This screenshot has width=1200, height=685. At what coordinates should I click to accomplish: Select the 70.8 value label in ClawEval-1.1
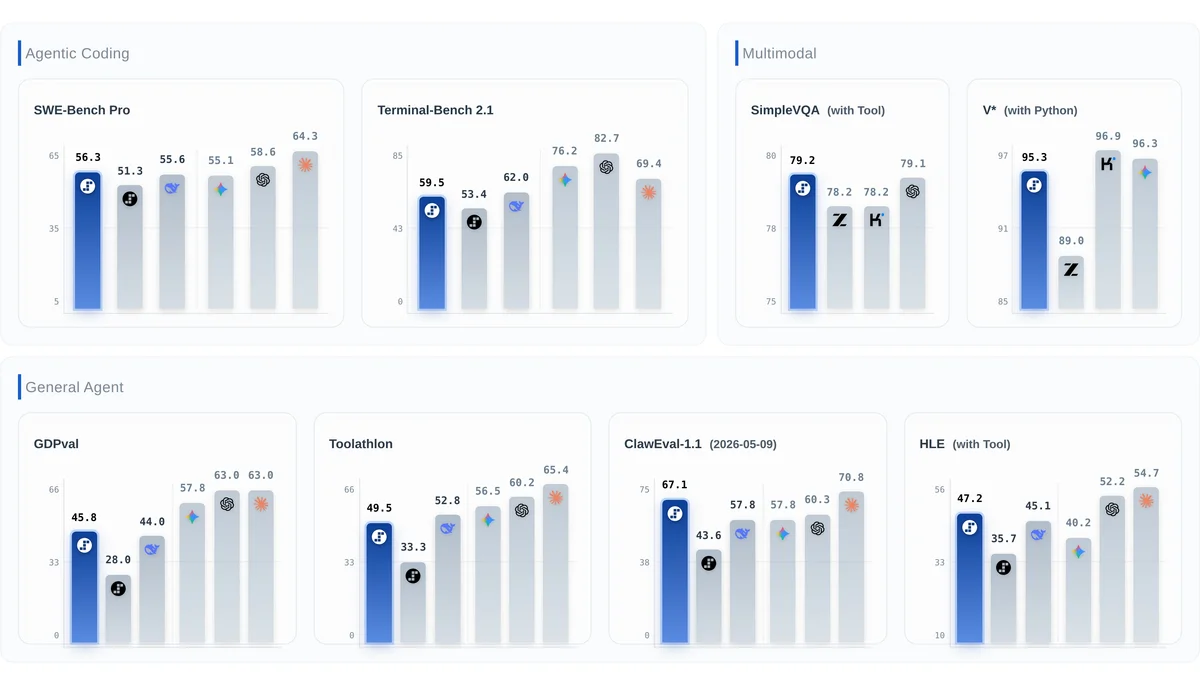pos(852,478)
